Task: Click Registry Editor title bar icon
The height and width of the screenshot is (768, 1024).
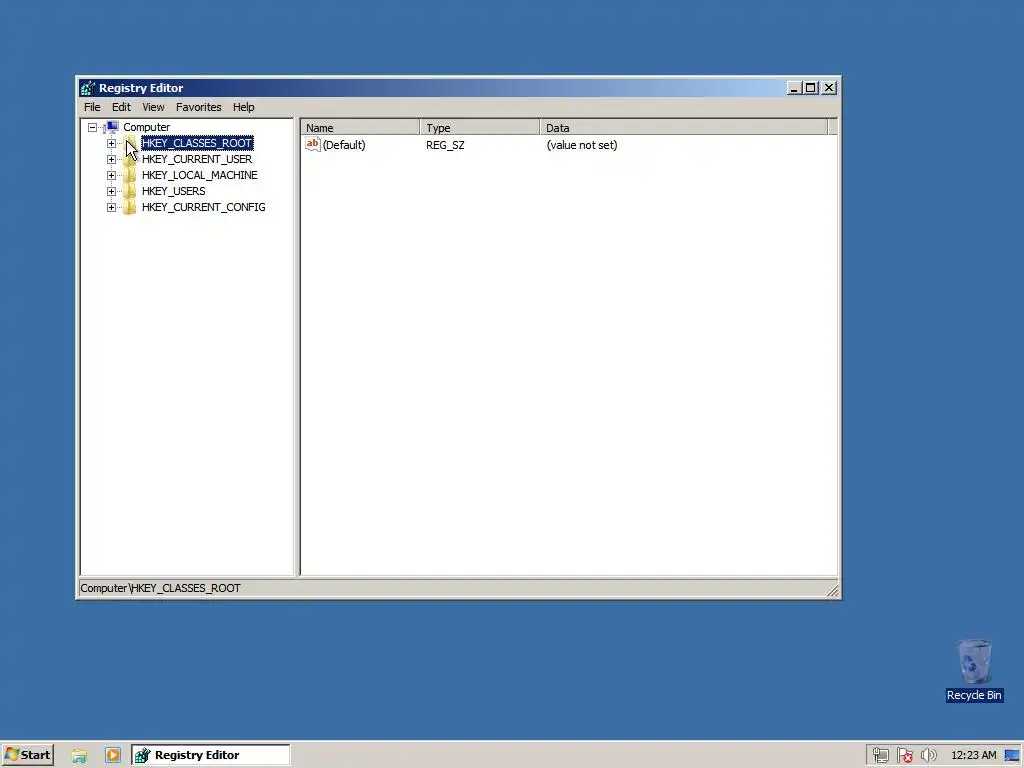Action: 88,88
